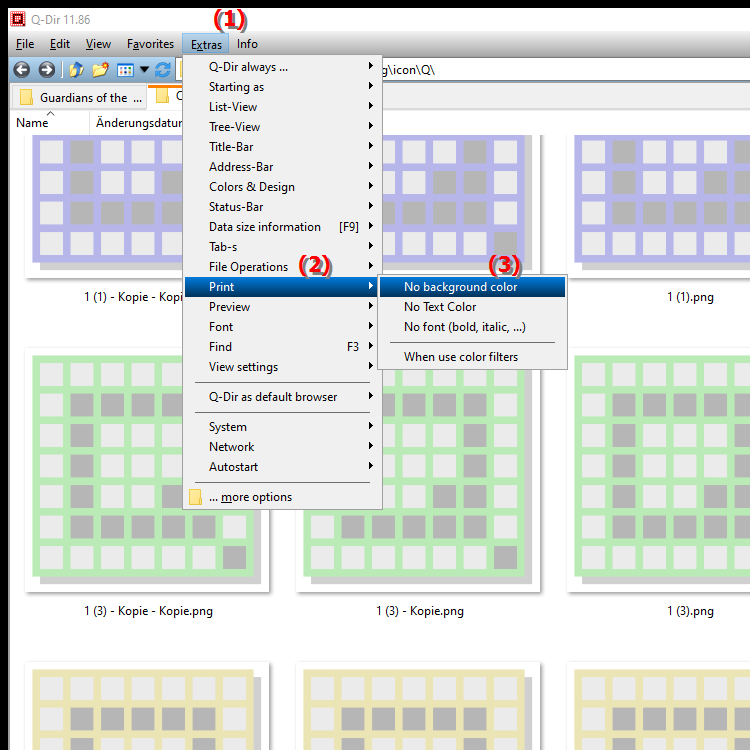Click the go up one folder icon
The image size is (750, 750).
coord(77,70)
